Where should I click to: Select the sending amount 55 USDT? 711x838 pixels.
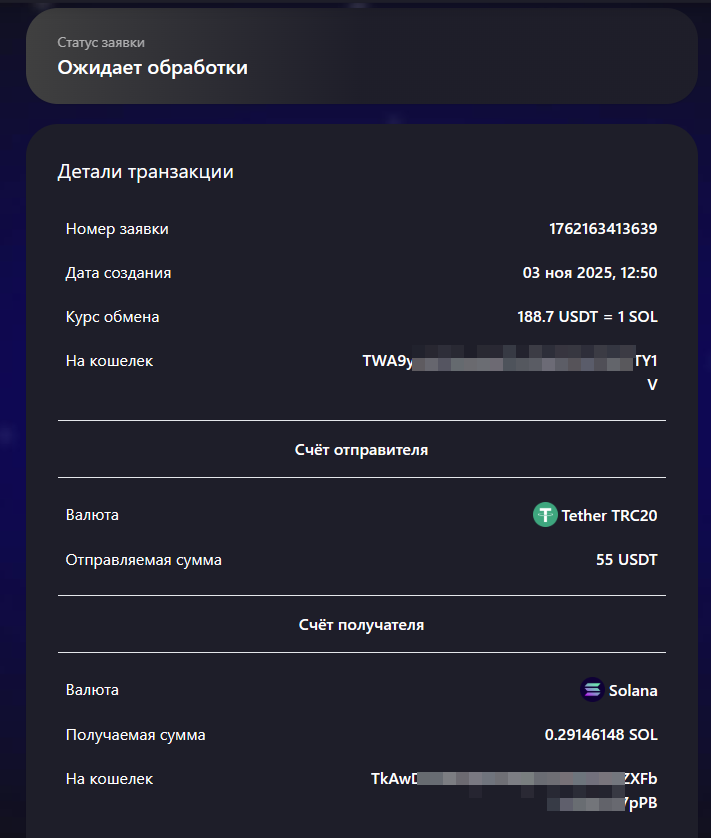click(628, 560)
